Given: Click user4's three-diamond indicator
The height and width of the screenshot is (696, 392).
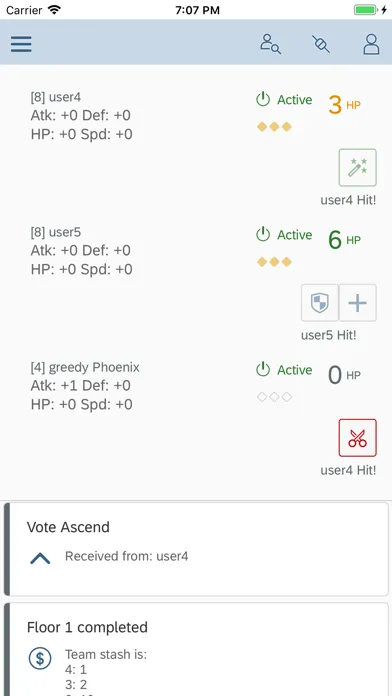Looking at the screenshot, I should click(x=274, y=127).
